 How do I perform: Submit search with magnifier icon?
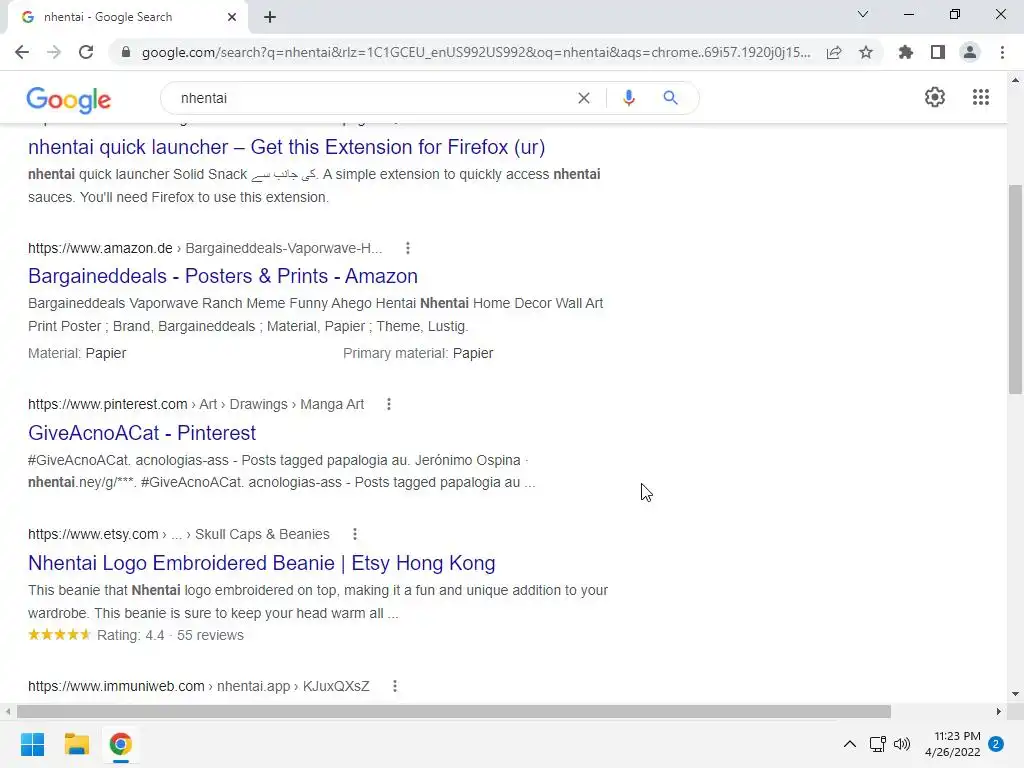click(670, 98)
